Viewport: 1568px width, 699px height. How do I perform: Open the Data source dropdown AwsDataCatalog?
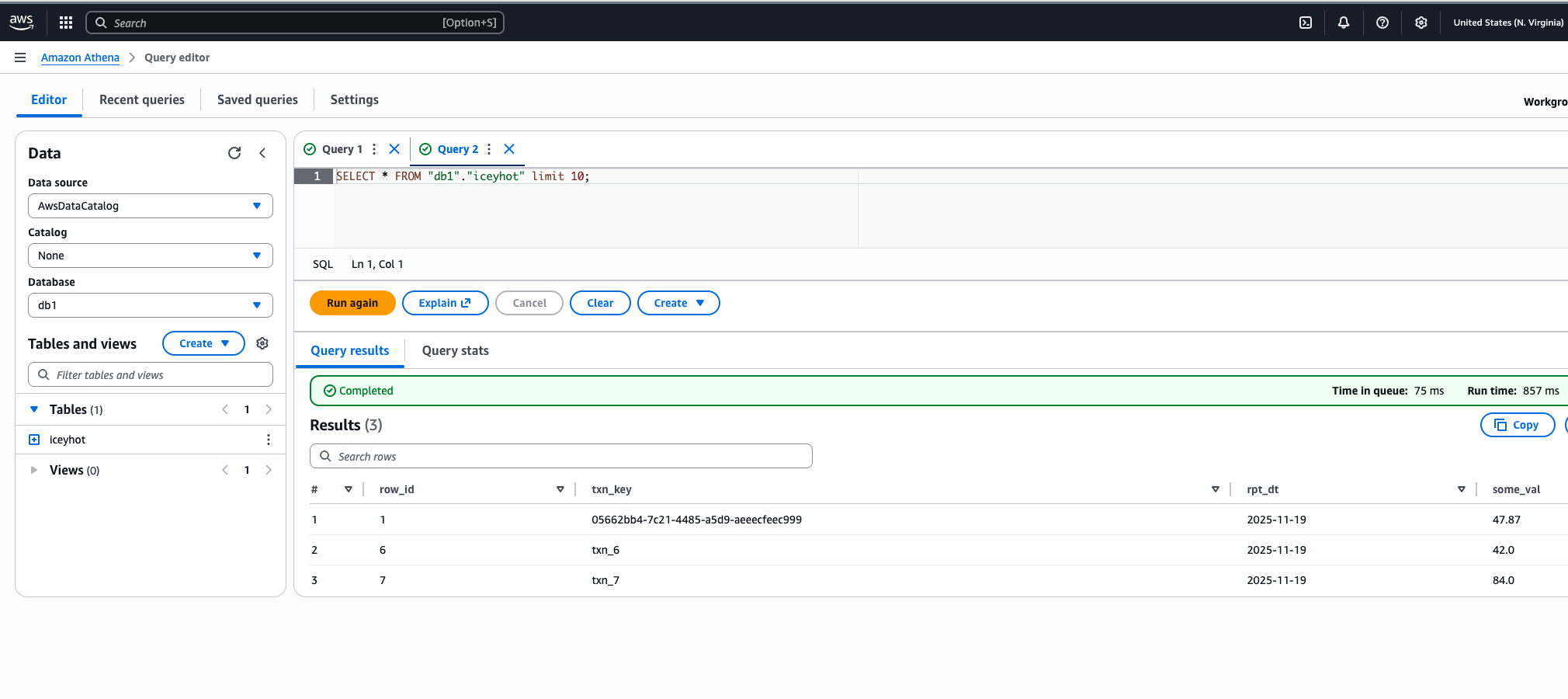(151, 206)
